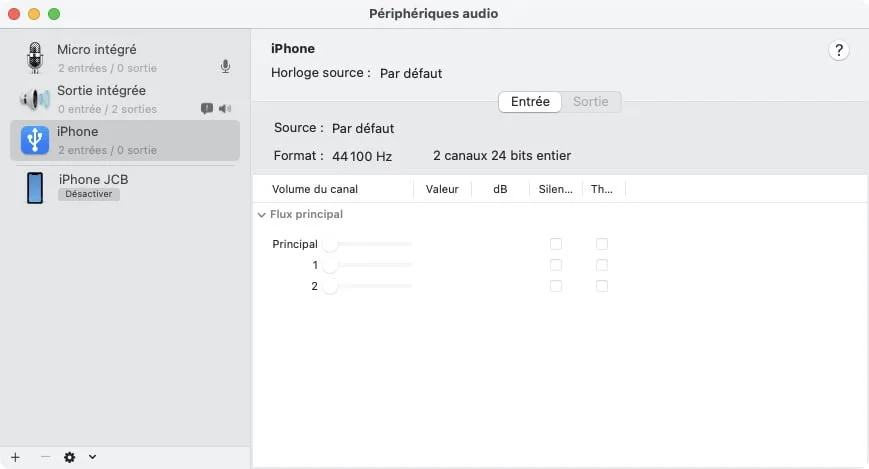Click the dB column header
Image resolution: width=869 pixels, height=469 pixels.
(x=500, y=189)
